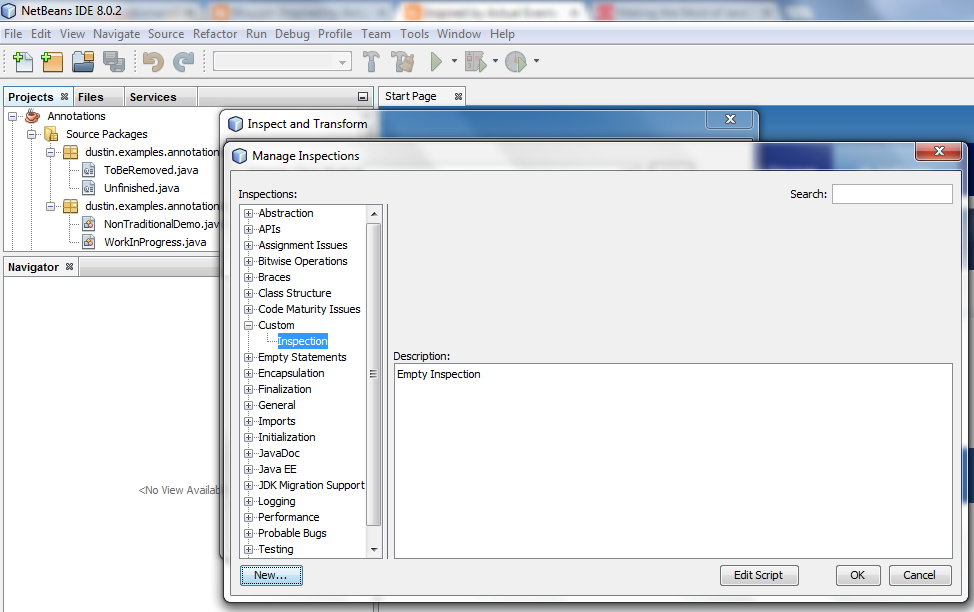Click the green Run Project icon
The height and width of the screenshot is (612, 974).
(x=436, y=62)
